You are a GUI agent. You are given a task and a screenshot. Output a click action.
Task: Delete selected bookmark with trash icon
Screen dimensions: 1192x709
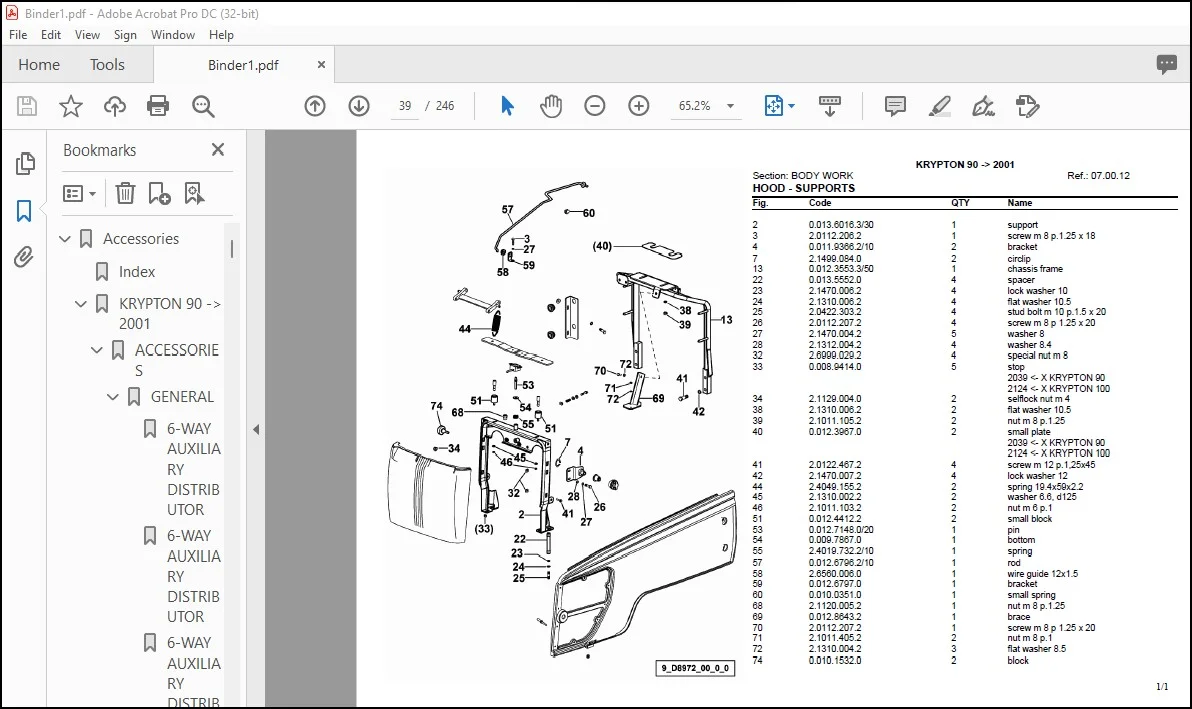pyautogui.click(x=125, y=193)
